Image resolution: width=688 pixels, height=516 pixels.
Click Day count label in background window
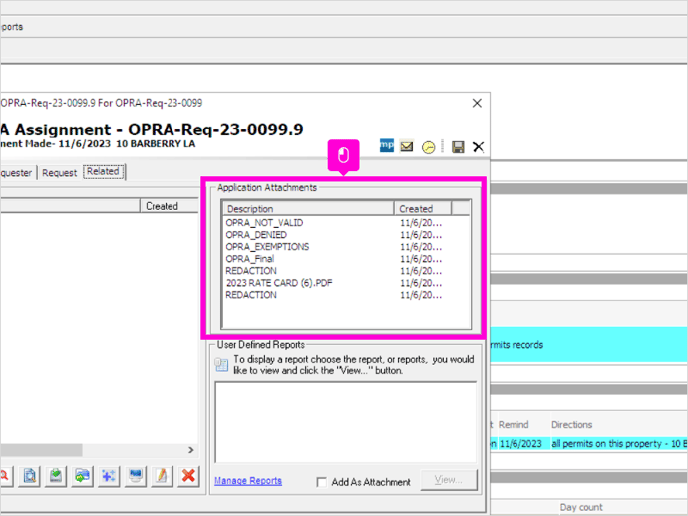(581, 507)
